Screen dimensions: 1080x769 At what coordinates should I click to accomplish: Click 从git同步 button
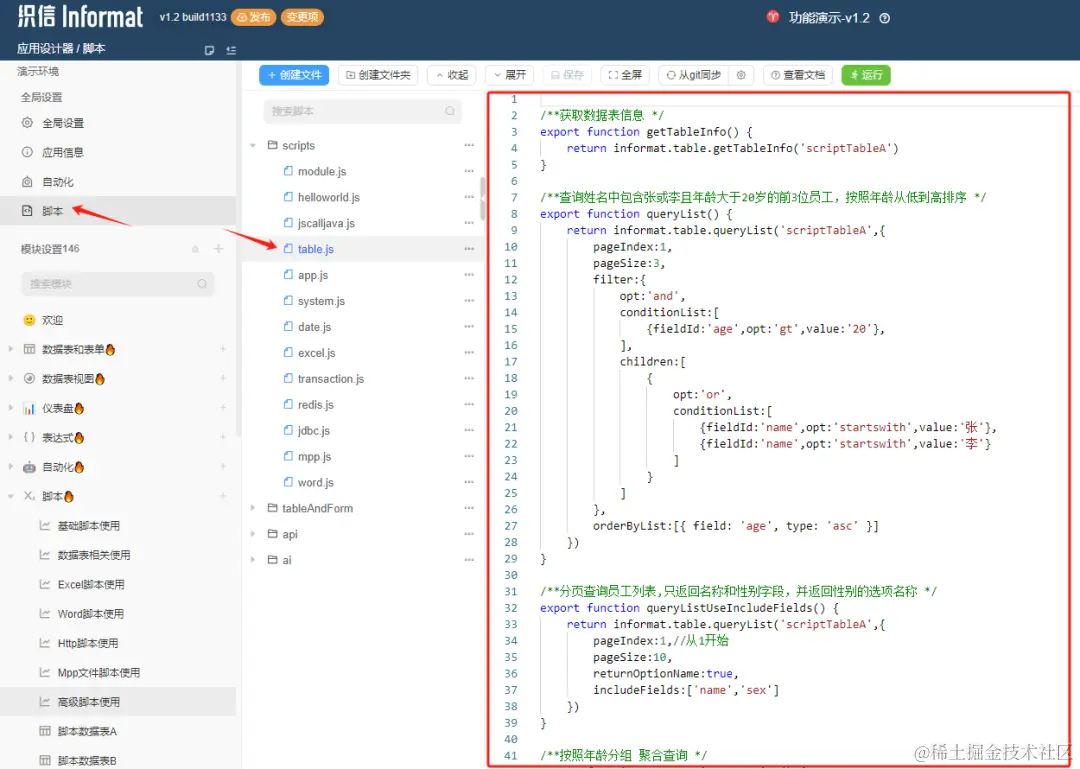click(x=694, y=75)
